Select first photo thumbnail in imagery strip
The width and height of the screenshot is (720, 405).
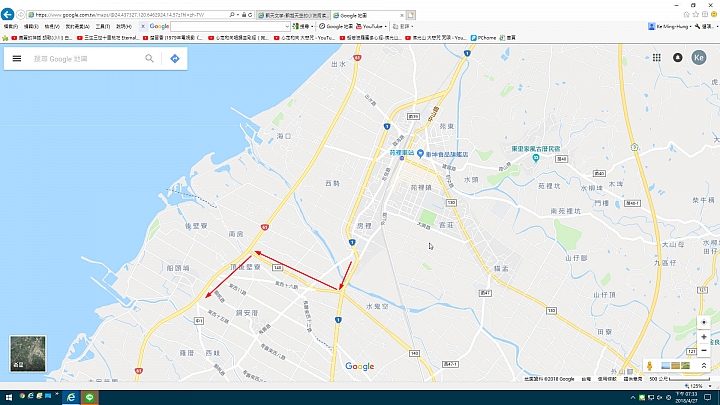coord(665,366)
